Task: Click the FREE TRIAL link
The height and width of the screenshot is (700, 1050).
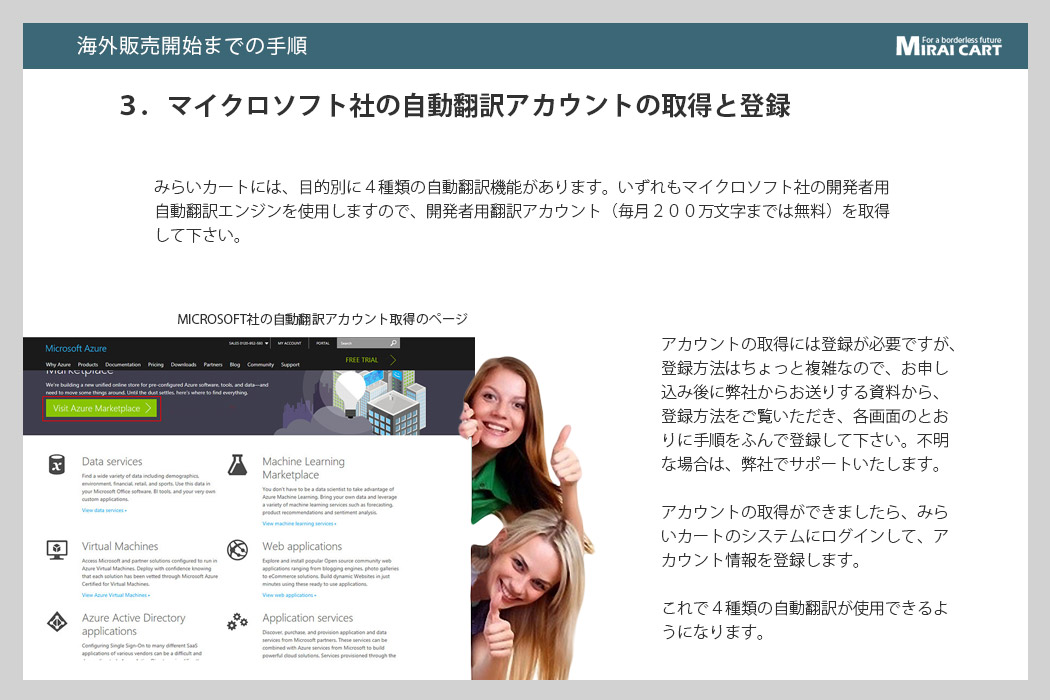Action: pos(362,360)
